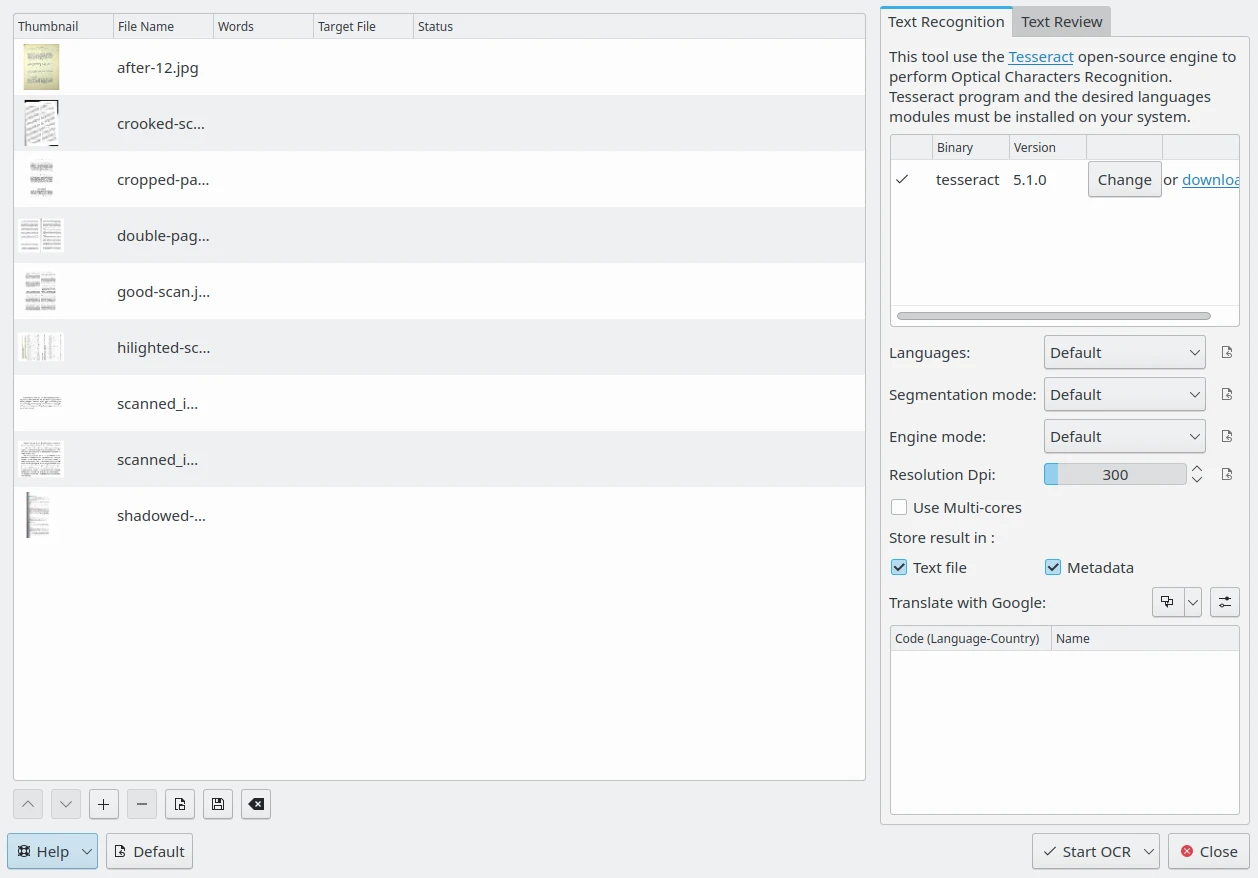The image size is (1258, 878).
Task: Select the after-12.jpg thumbnail
Action: (x=41, y=67)
